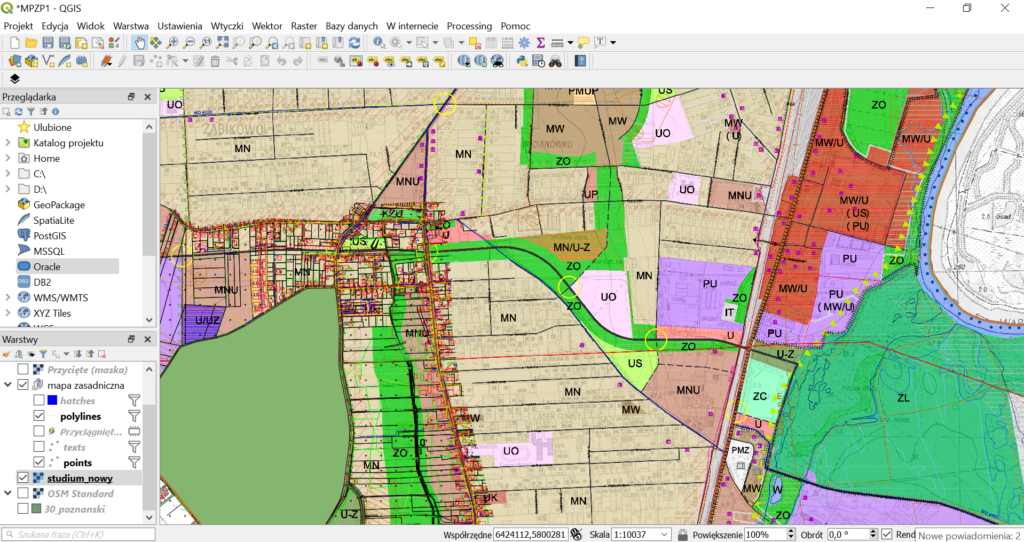Expand the Home folder in browser

tap(8, 158)
